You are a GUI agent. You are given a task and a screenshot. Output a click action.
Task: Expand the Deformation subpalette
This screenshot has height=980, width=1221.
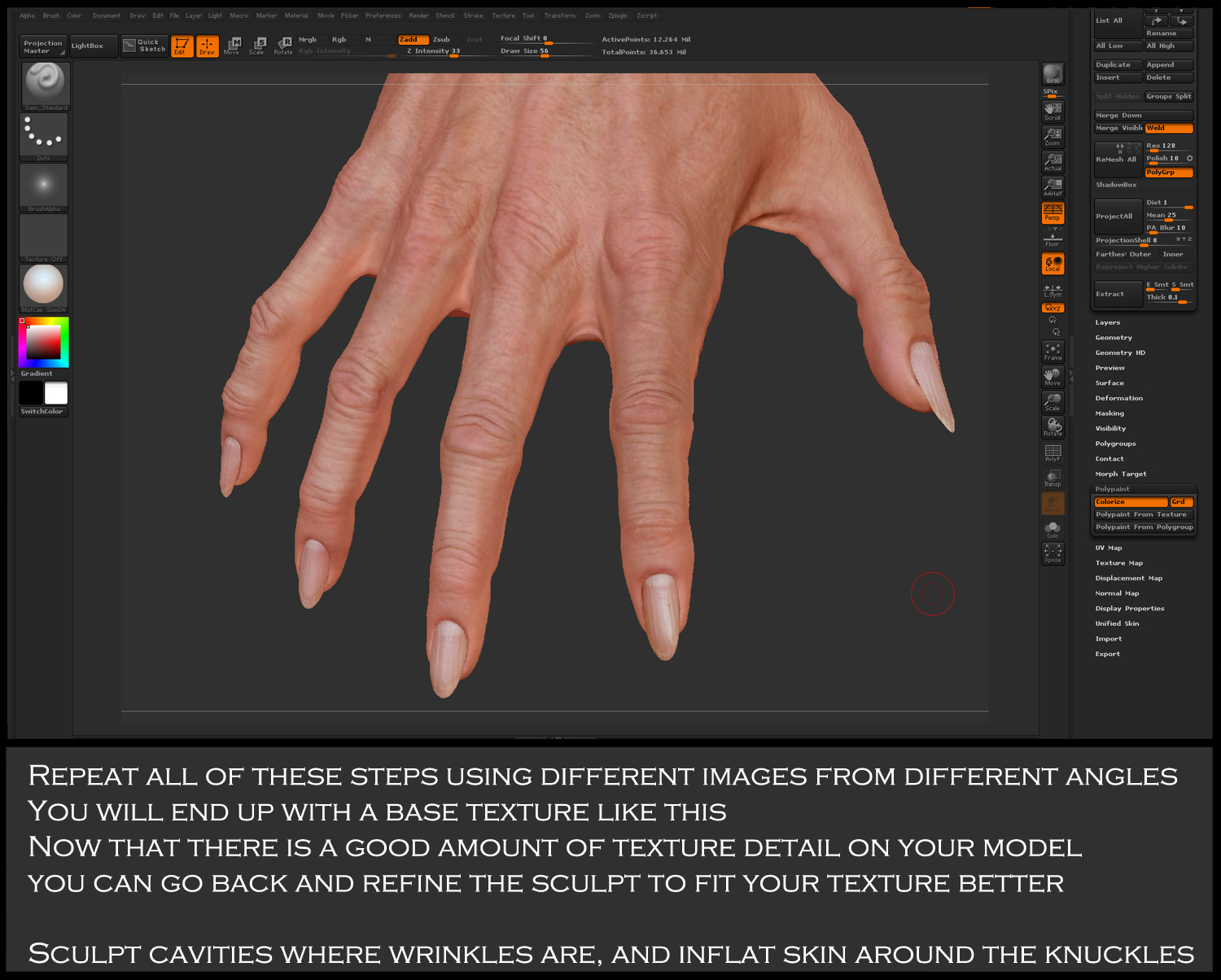point(1118,398)
